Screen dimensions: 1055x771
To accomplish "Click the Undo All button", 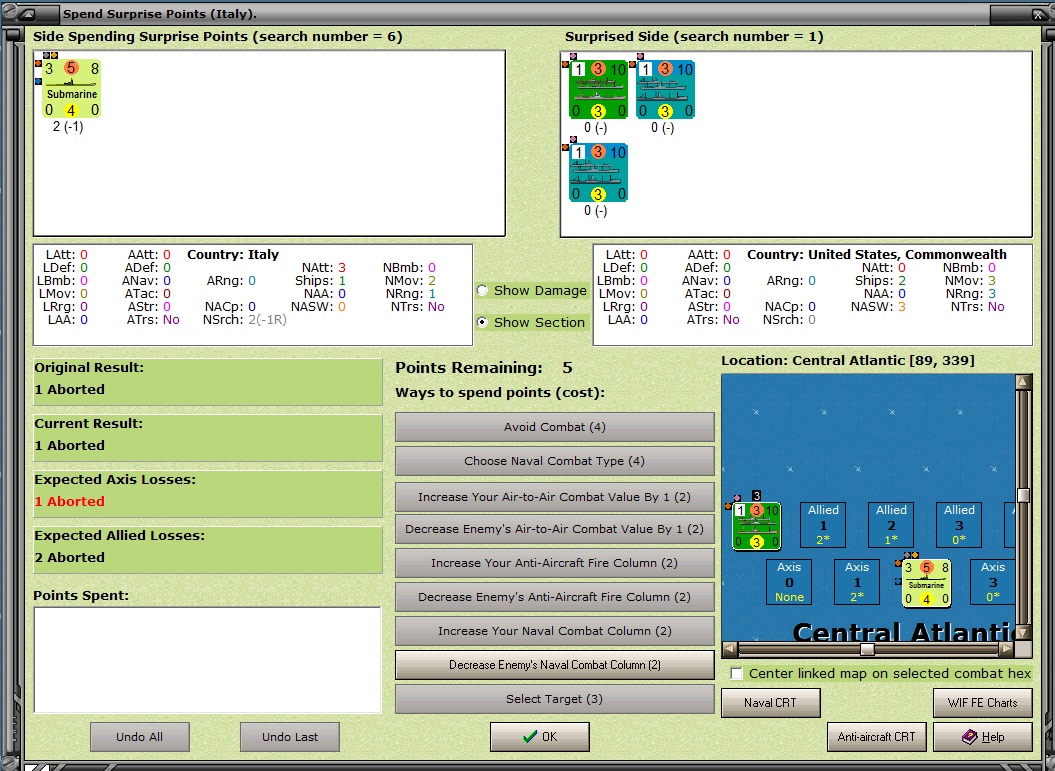I will [139, 737].
